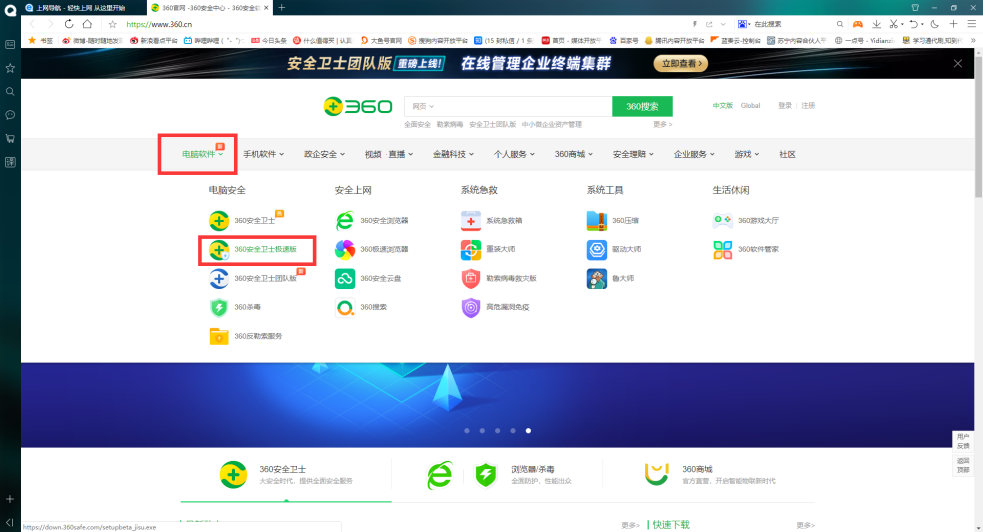The image size is (983, 532).
Task: Open the purple 高危漏洞免疫 shield icon
Action: [x=471, y=307]
